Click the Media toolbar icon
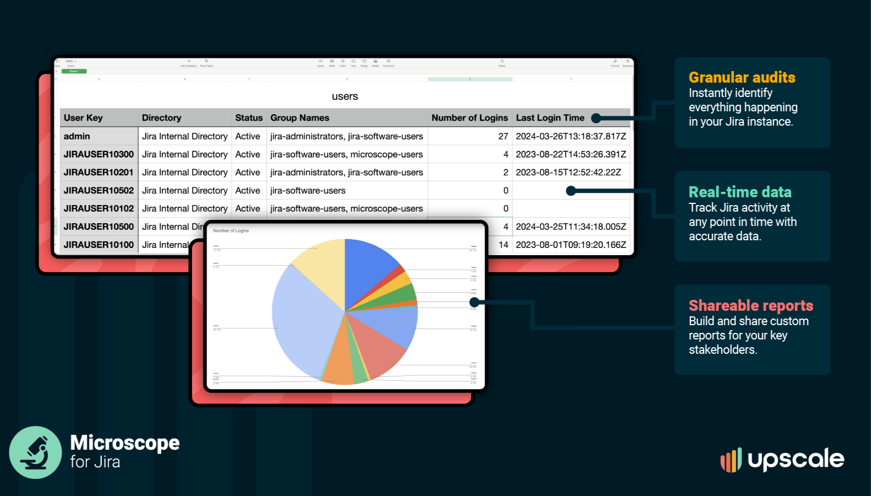The width and height of the screenshot is (871, 496). pos(376,63)
